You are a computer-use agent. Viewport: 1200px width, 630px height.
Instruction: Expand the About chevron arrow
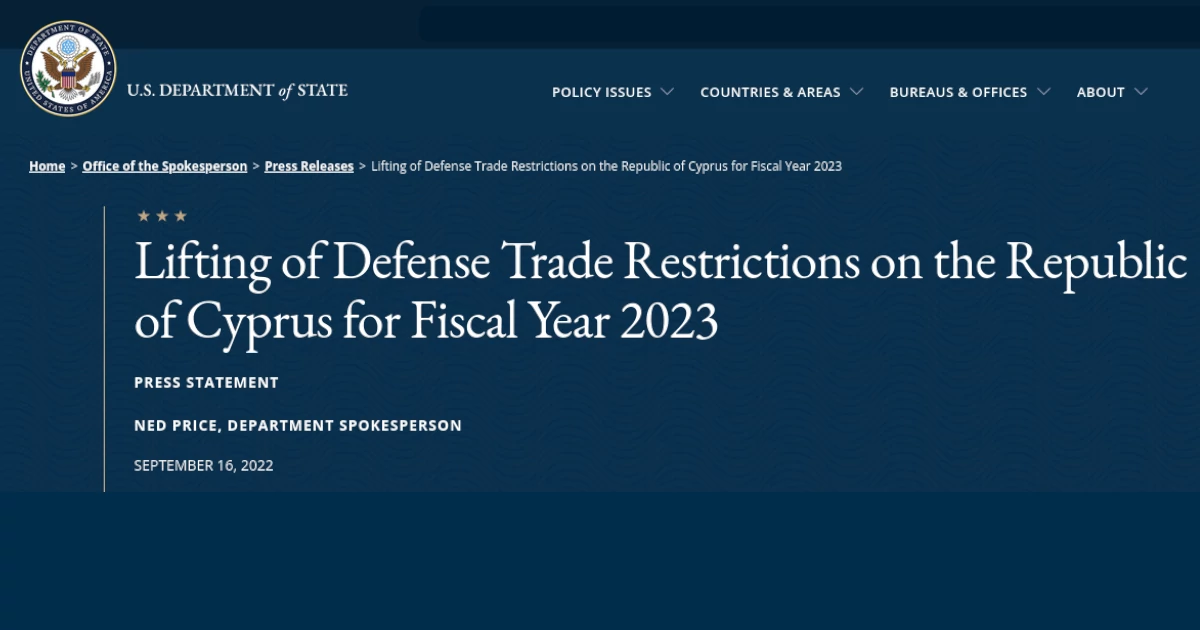[1141, 92]
